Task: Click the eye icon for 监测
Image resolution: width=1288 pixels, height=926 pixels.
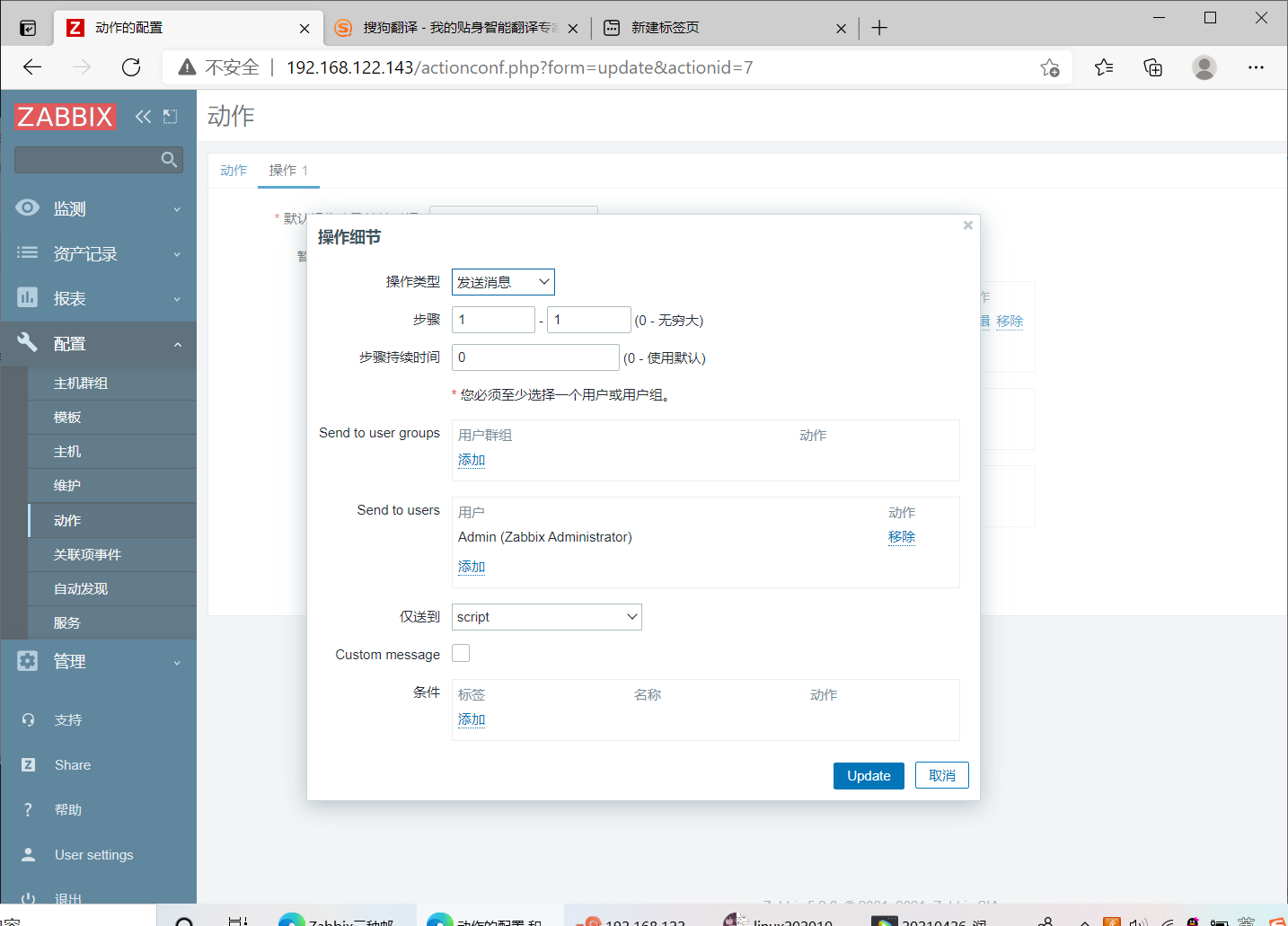Action: pyautogui.click(x=28, y=207)
